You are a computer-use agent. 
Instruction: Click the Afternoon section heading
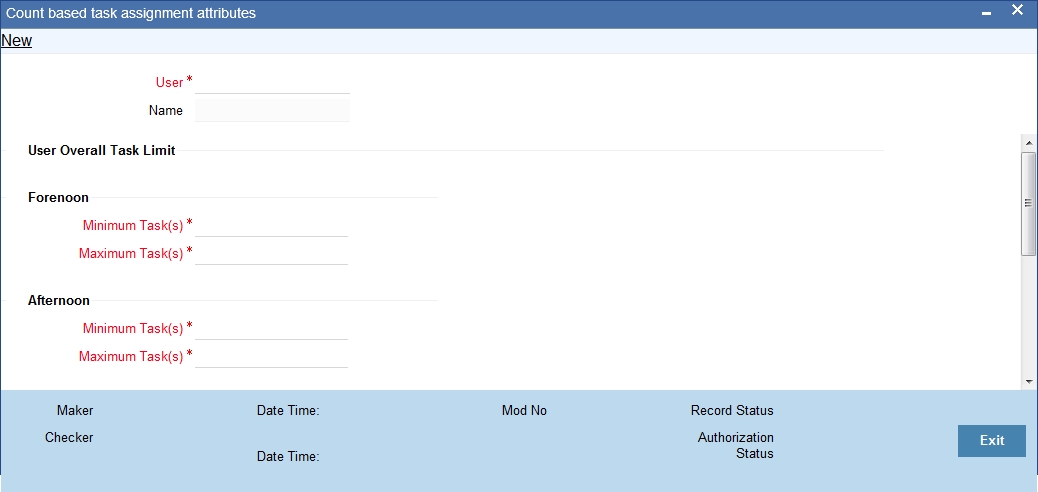[59, 300]
